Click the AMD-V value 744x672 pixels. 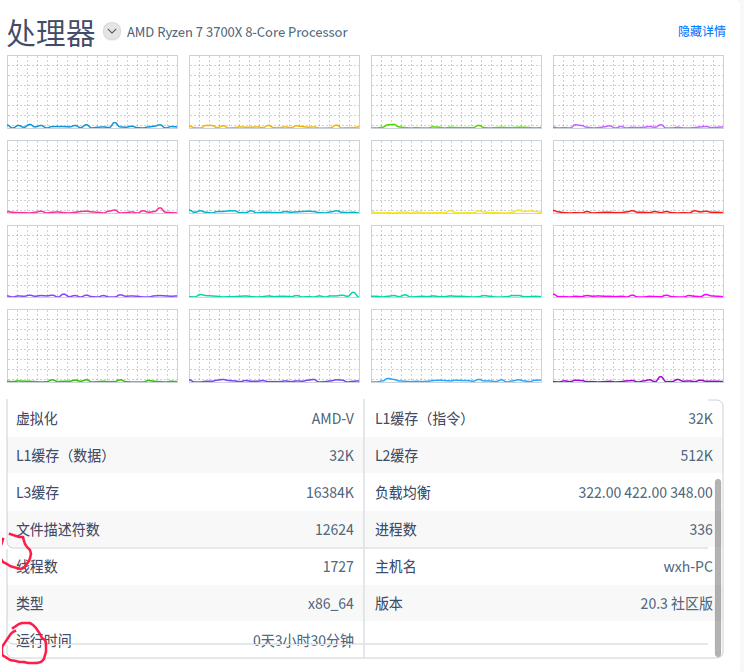click(333, 419)
